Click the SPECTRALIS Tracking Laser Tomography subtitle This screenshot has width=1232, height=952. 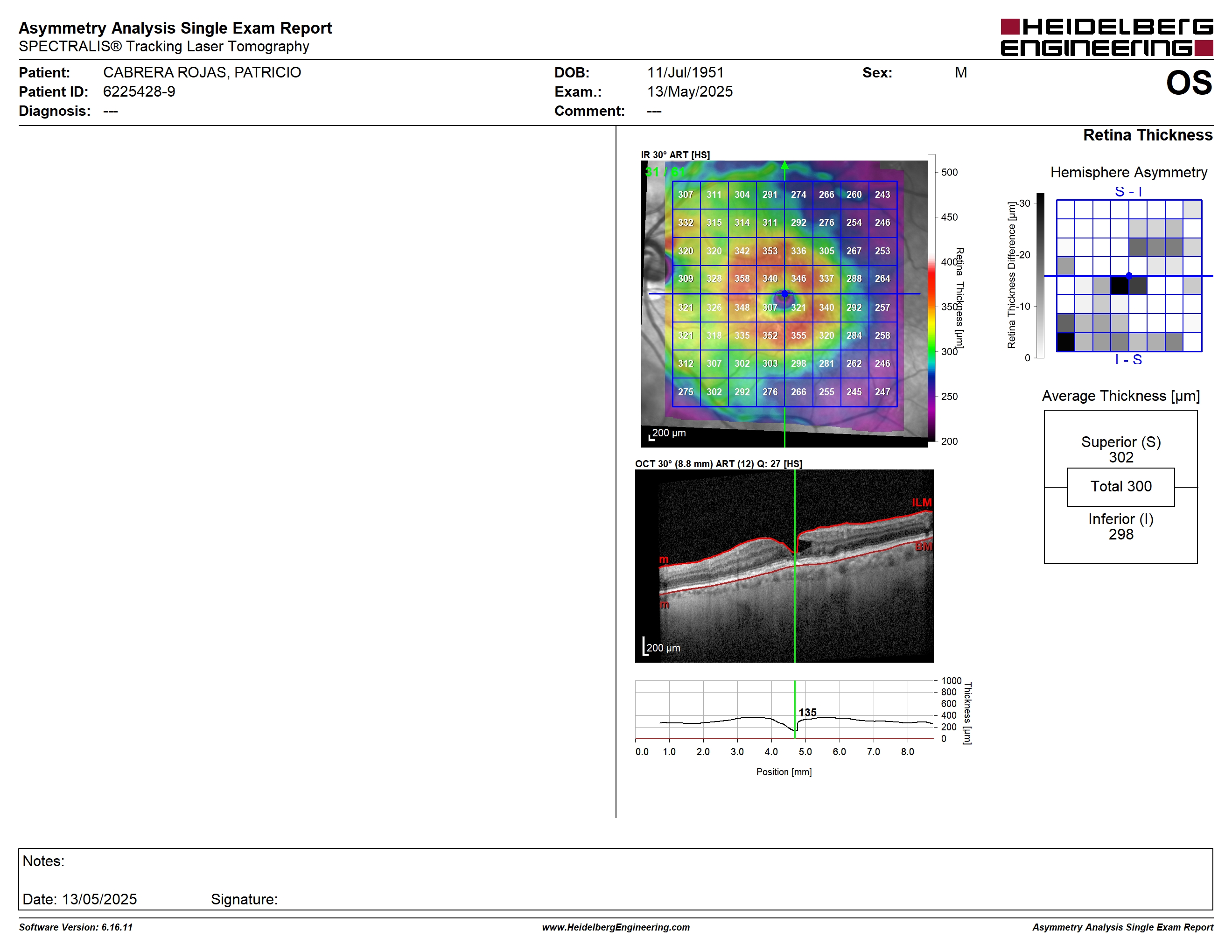[x=164, y=46]
